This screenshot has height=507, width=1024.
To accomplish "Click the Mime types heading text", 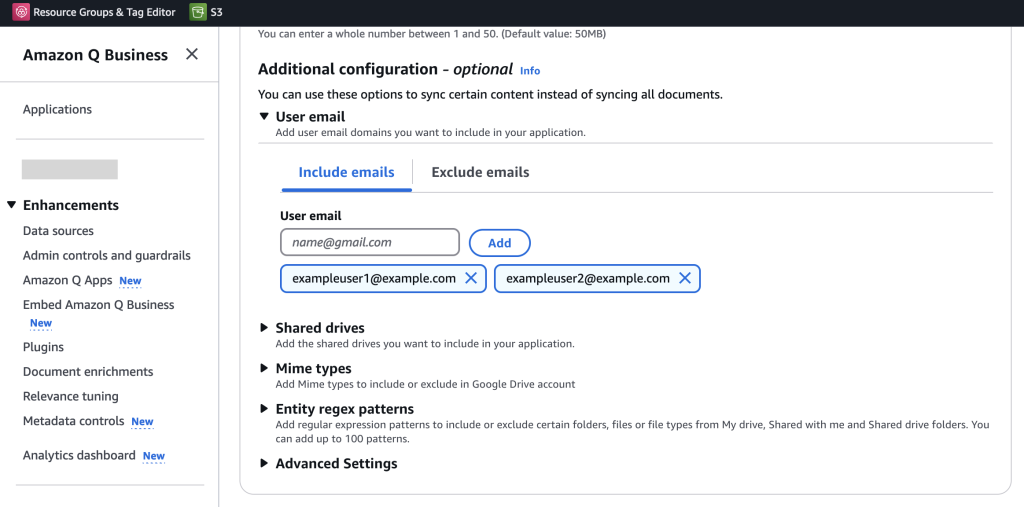I will 313,368.
